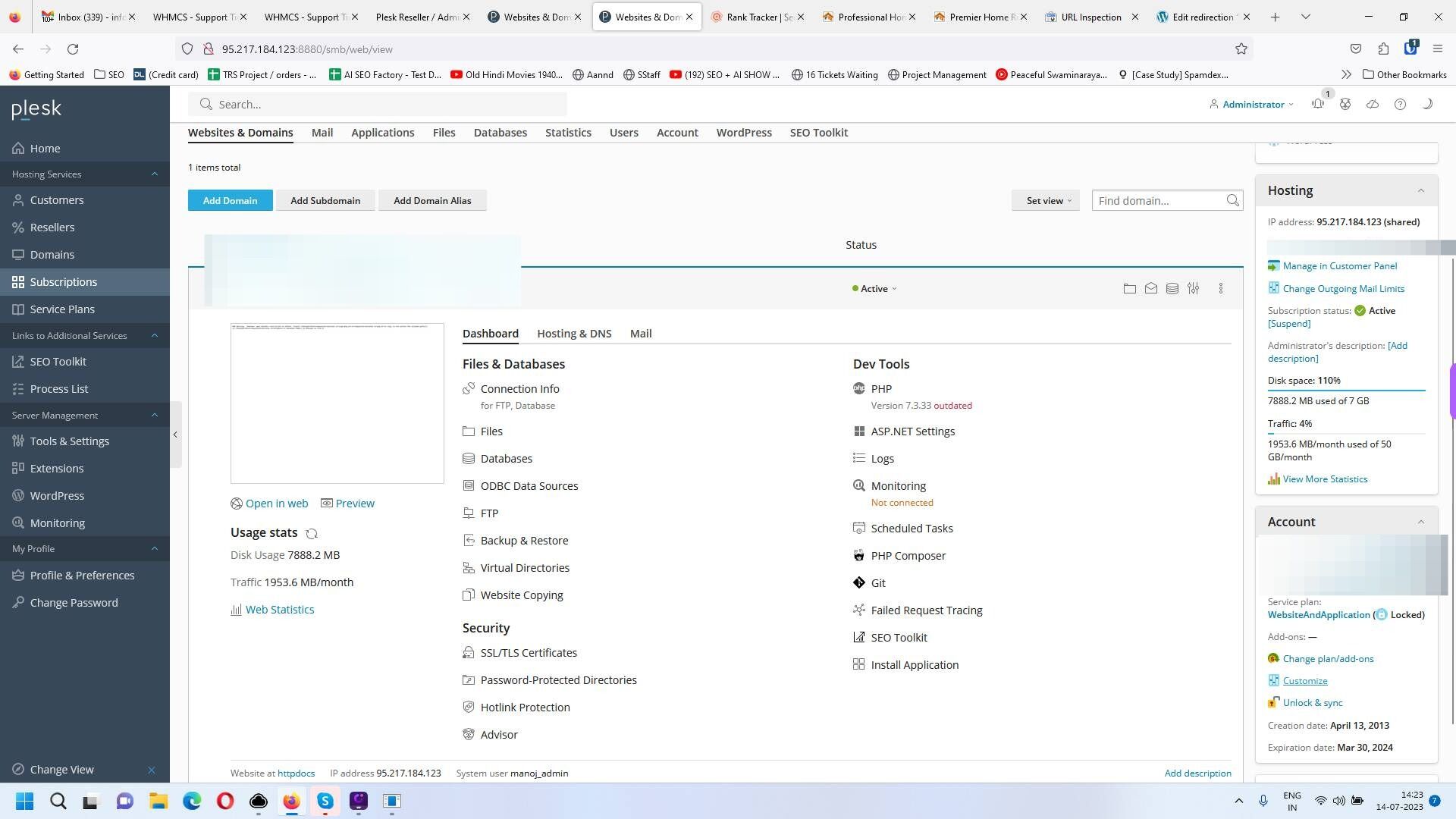Open the domain's file manager folder icon
This screenshot has width=1456, height=819.
(x=1129, y=288)
